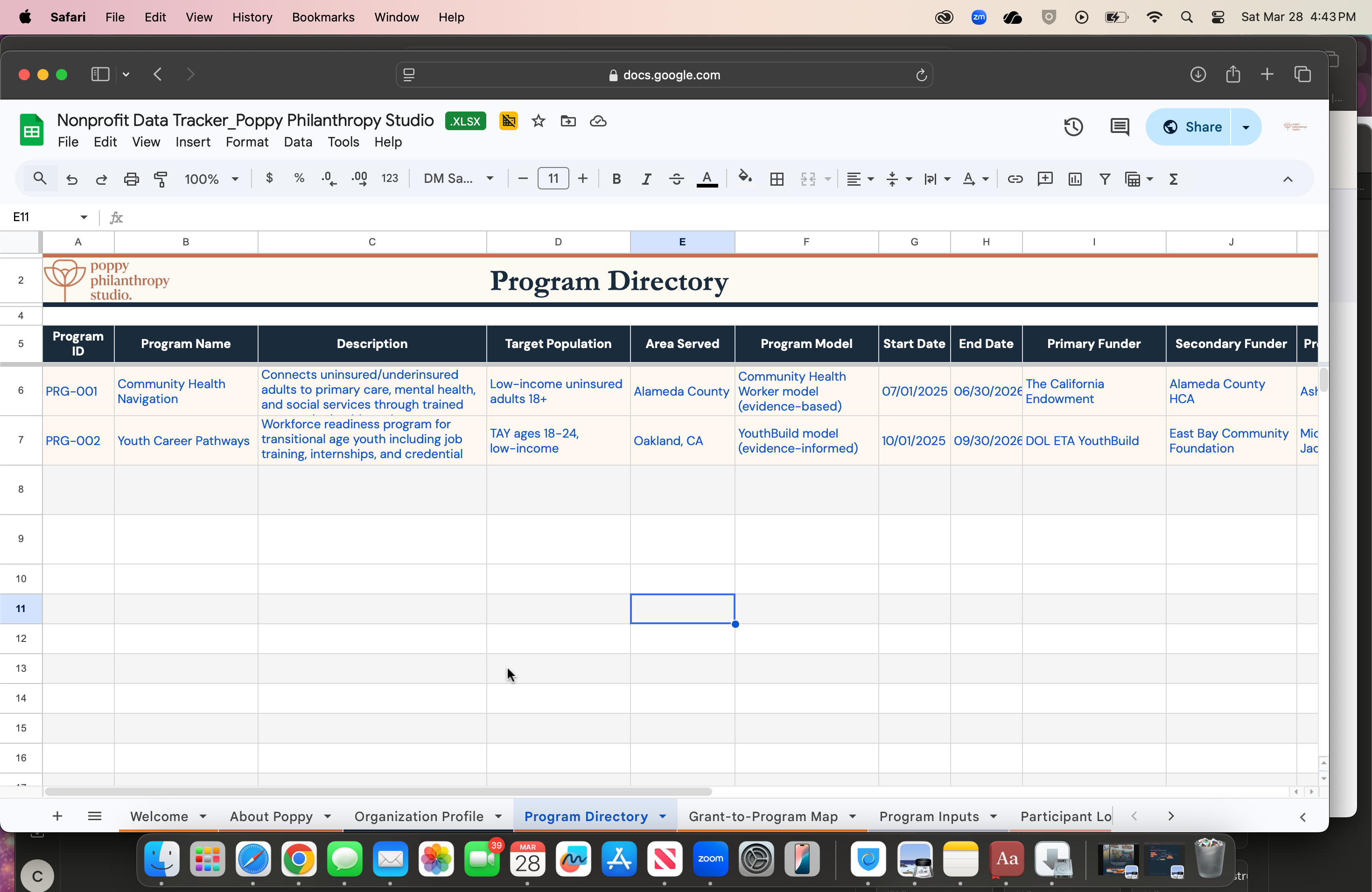Format as currency
The width and height of the screenshot is (1372, 892).
(x=269, y=179)
